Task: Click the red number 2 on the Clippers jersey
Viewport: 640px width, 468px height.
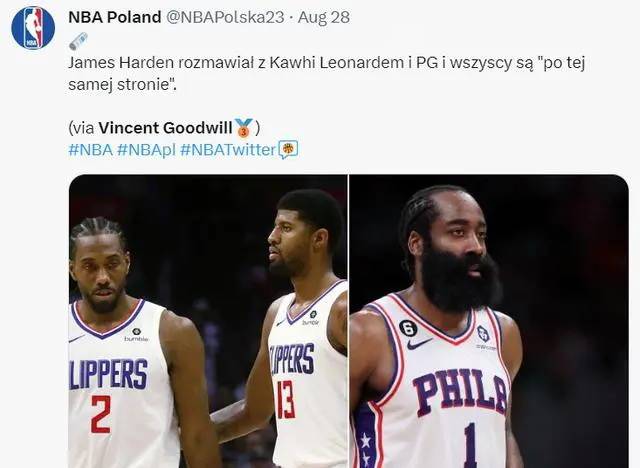Action: [x=100, y=414]
